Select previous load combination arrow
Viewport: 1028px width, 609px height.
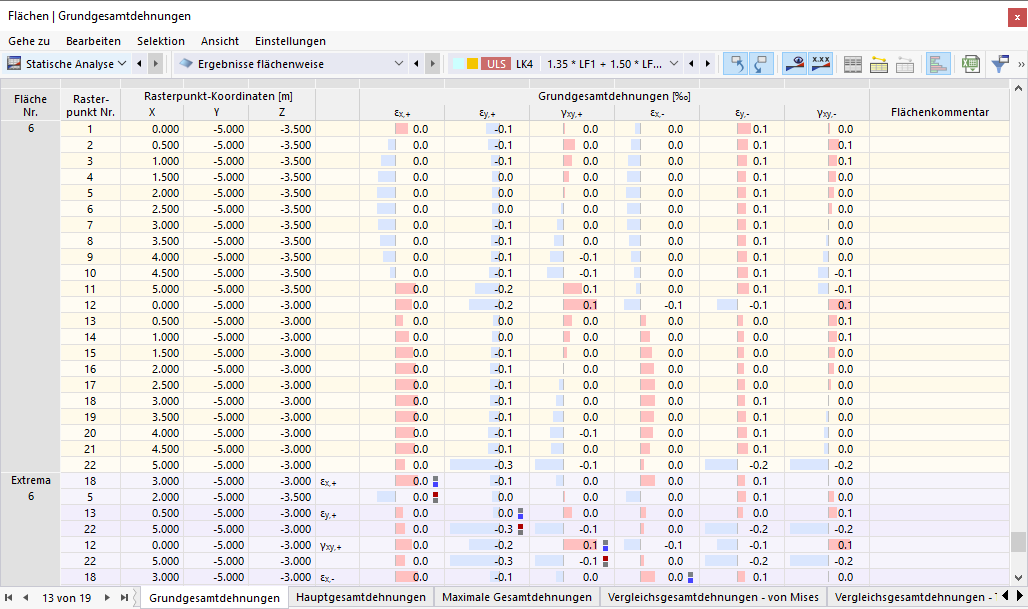[691, 64]
